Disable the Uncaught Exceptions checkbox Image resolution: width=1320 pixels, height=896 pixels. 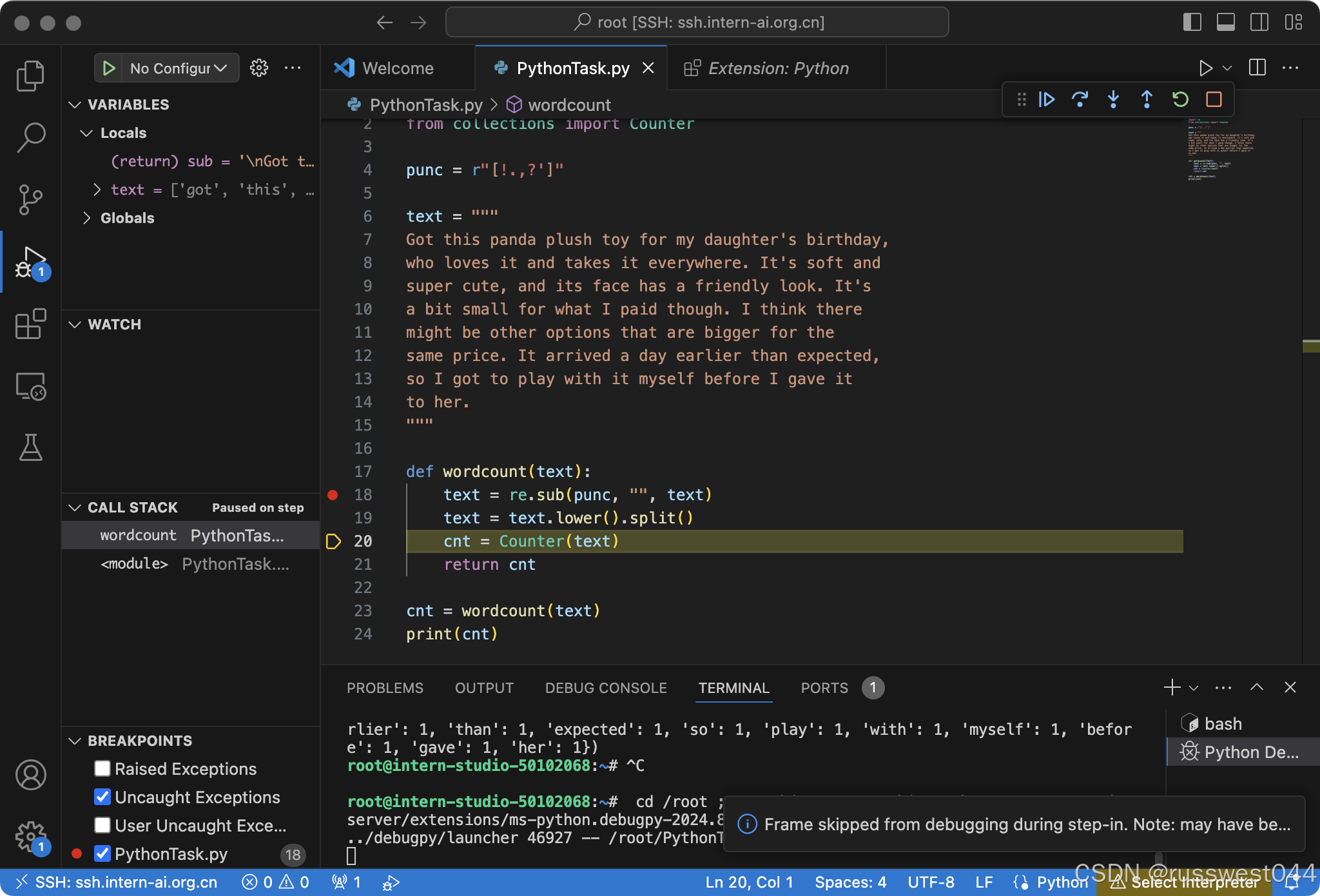(102, 797)
